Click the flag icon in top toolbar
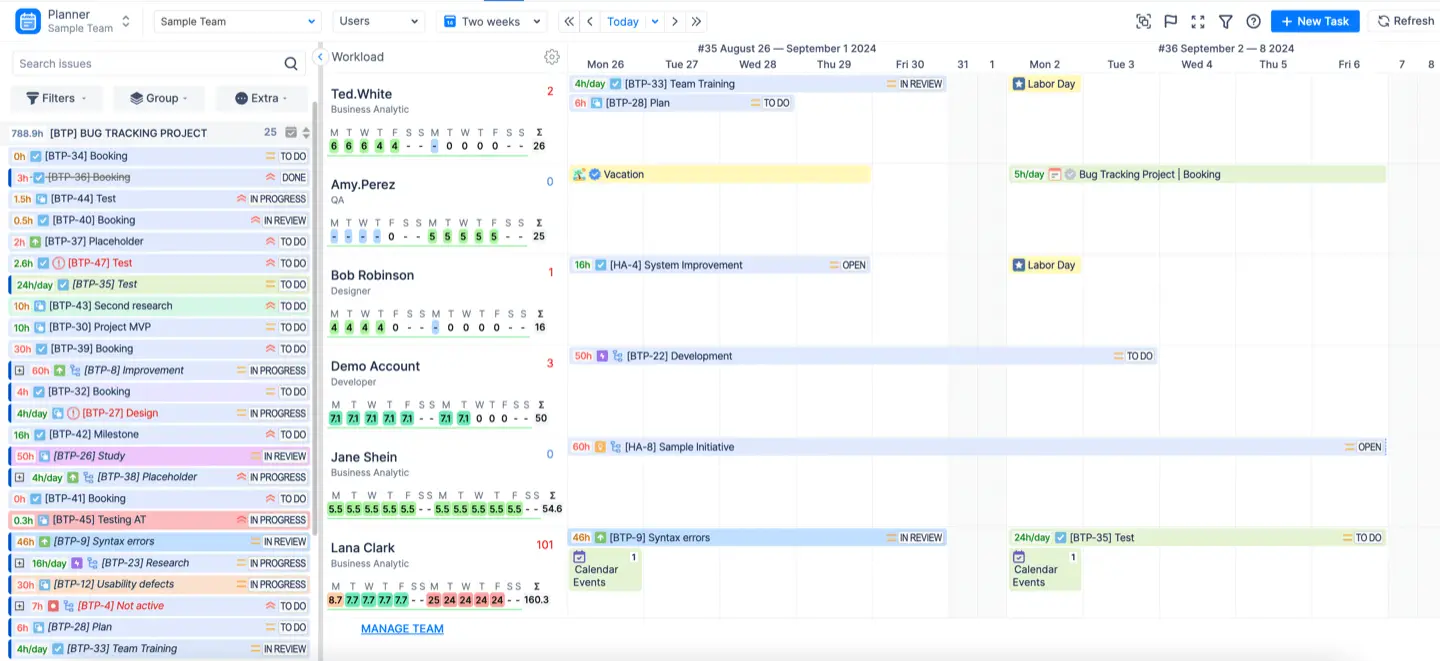Viewport: 1440px width, 661px height. [1171, 21]
